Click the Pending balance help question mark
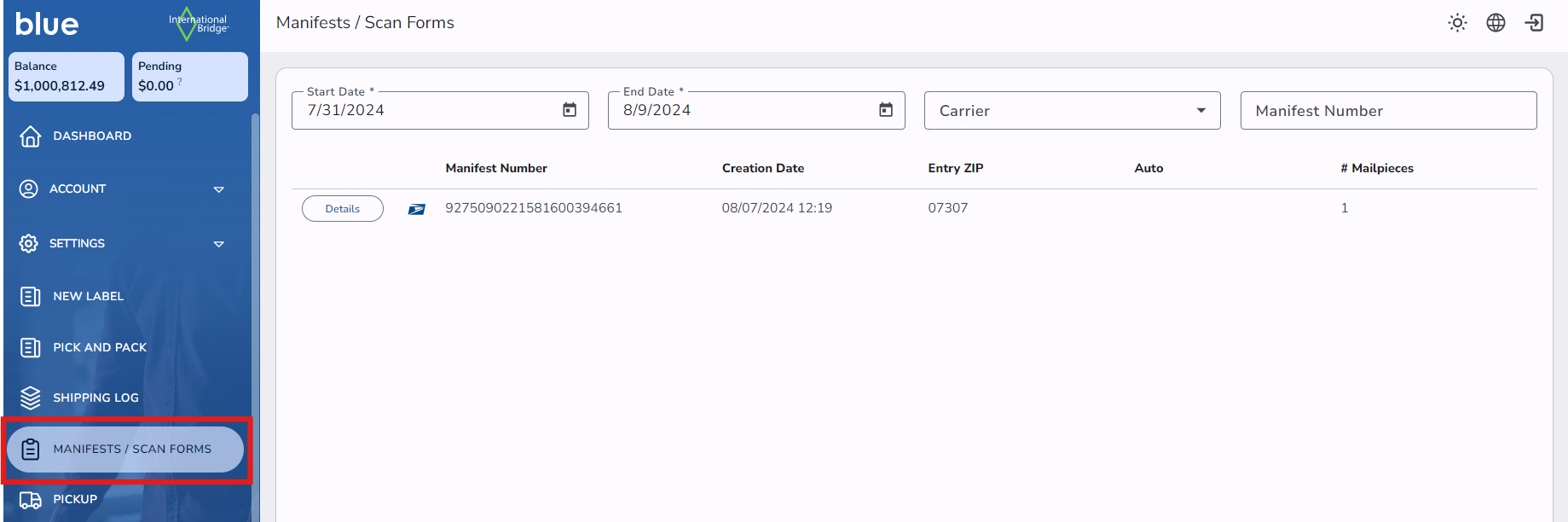 (x=180, y=82)
